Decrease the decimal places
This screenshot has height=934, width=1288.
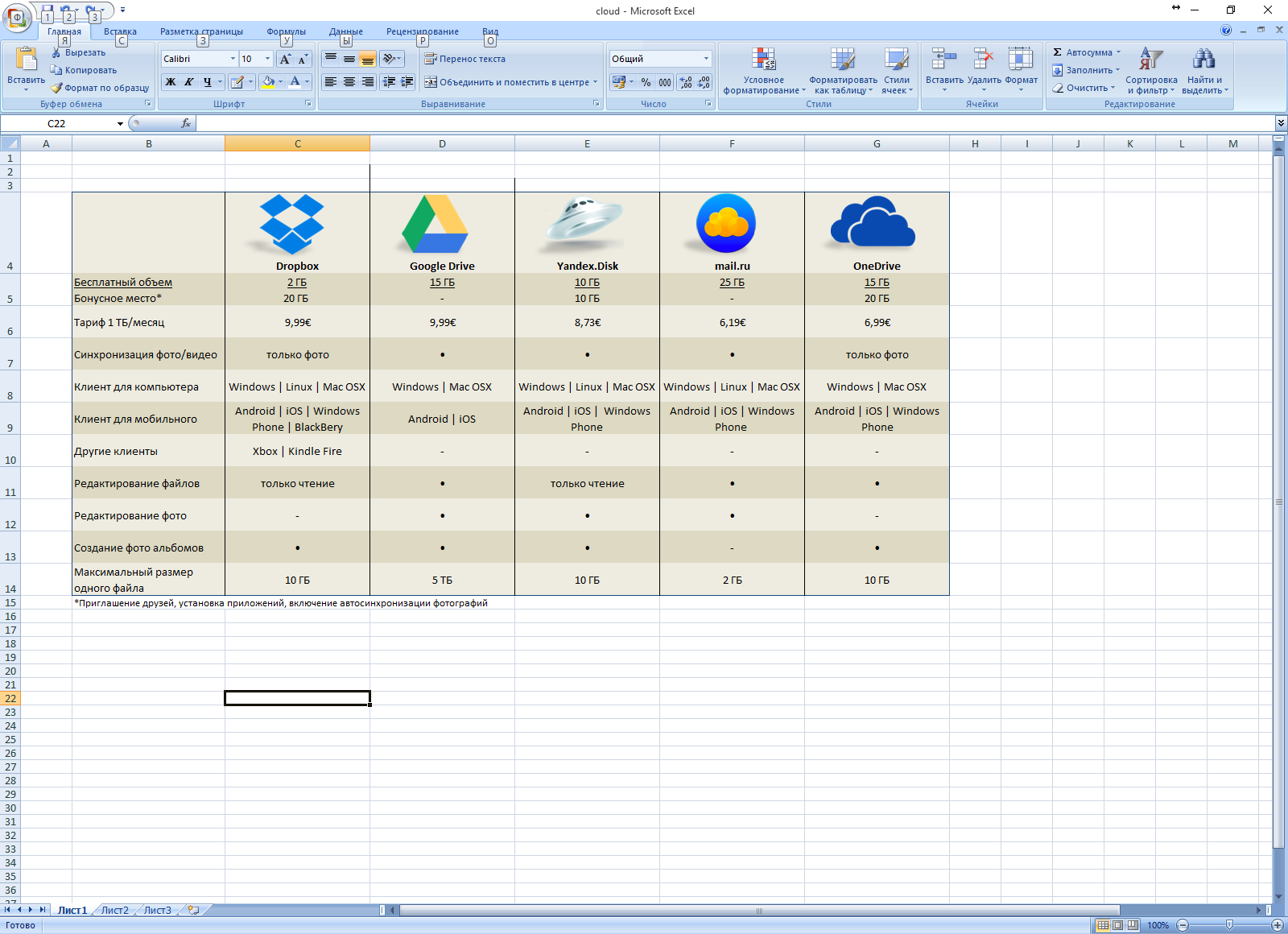704,82
